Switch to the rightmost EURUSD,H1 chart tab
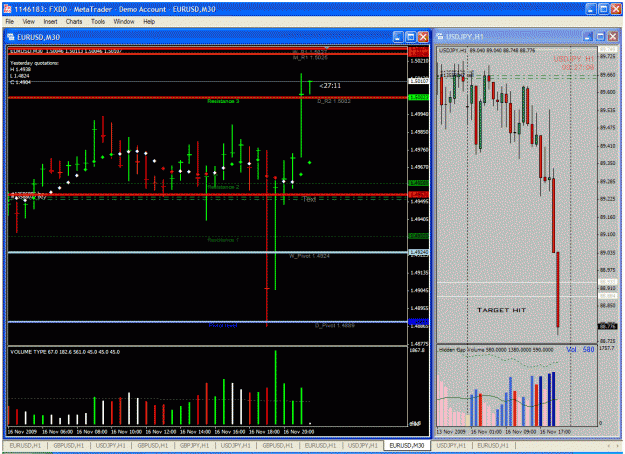The image size is (625, 454). pyautogui.click(x=493, y=445)
